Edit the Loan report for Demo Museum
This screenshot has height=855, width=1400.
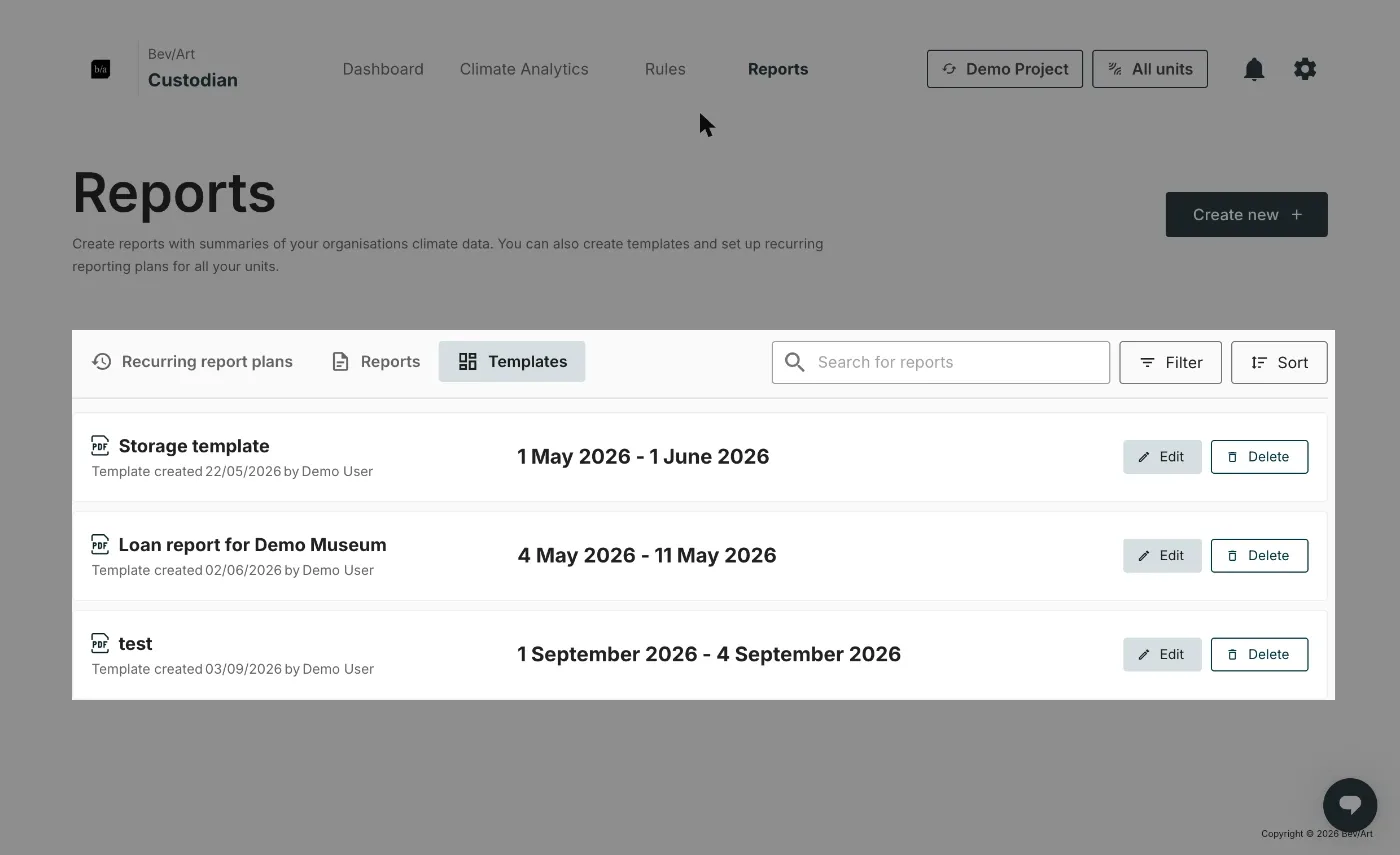tap(1162, 556)
